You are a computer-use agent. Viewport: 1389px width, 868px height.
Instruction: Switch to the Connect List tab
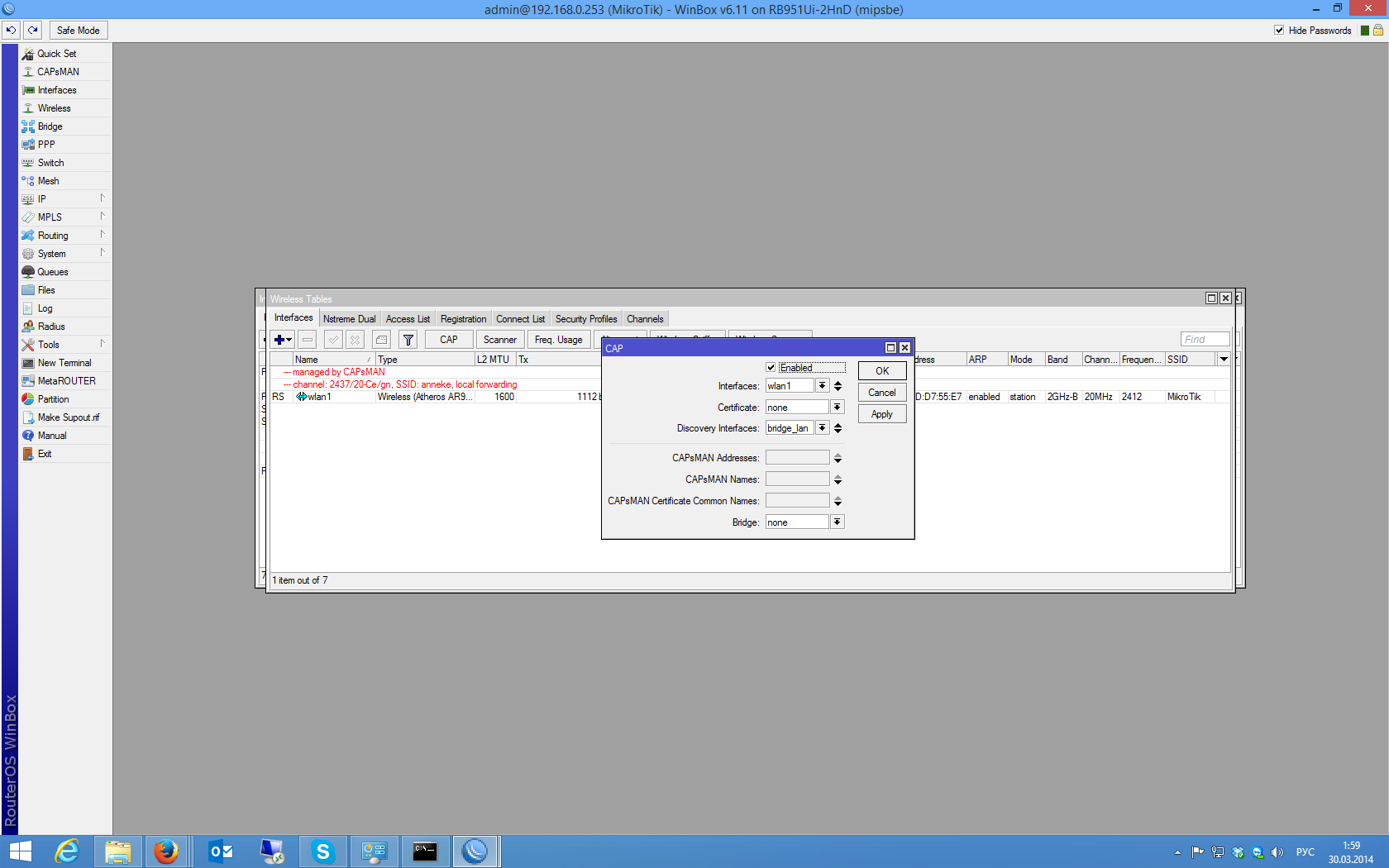tap(520, 319)
